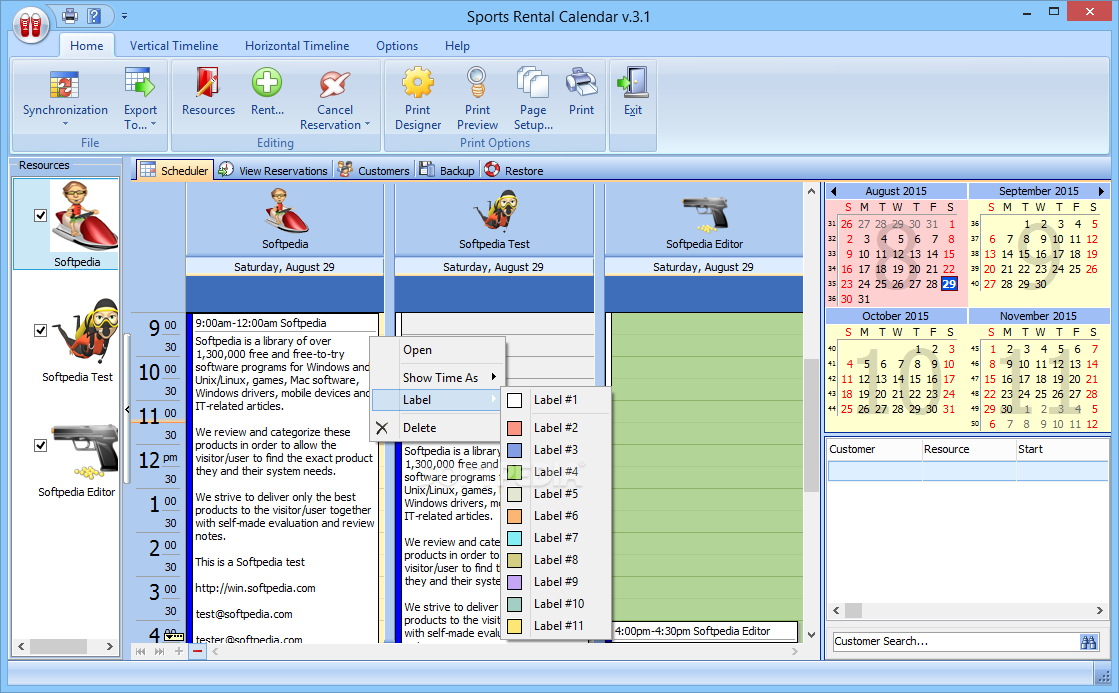This screenshot has height=693, width=1119.
Task: Expand the Synchronization dropdown arrow
Action: [x=65, y=124]
